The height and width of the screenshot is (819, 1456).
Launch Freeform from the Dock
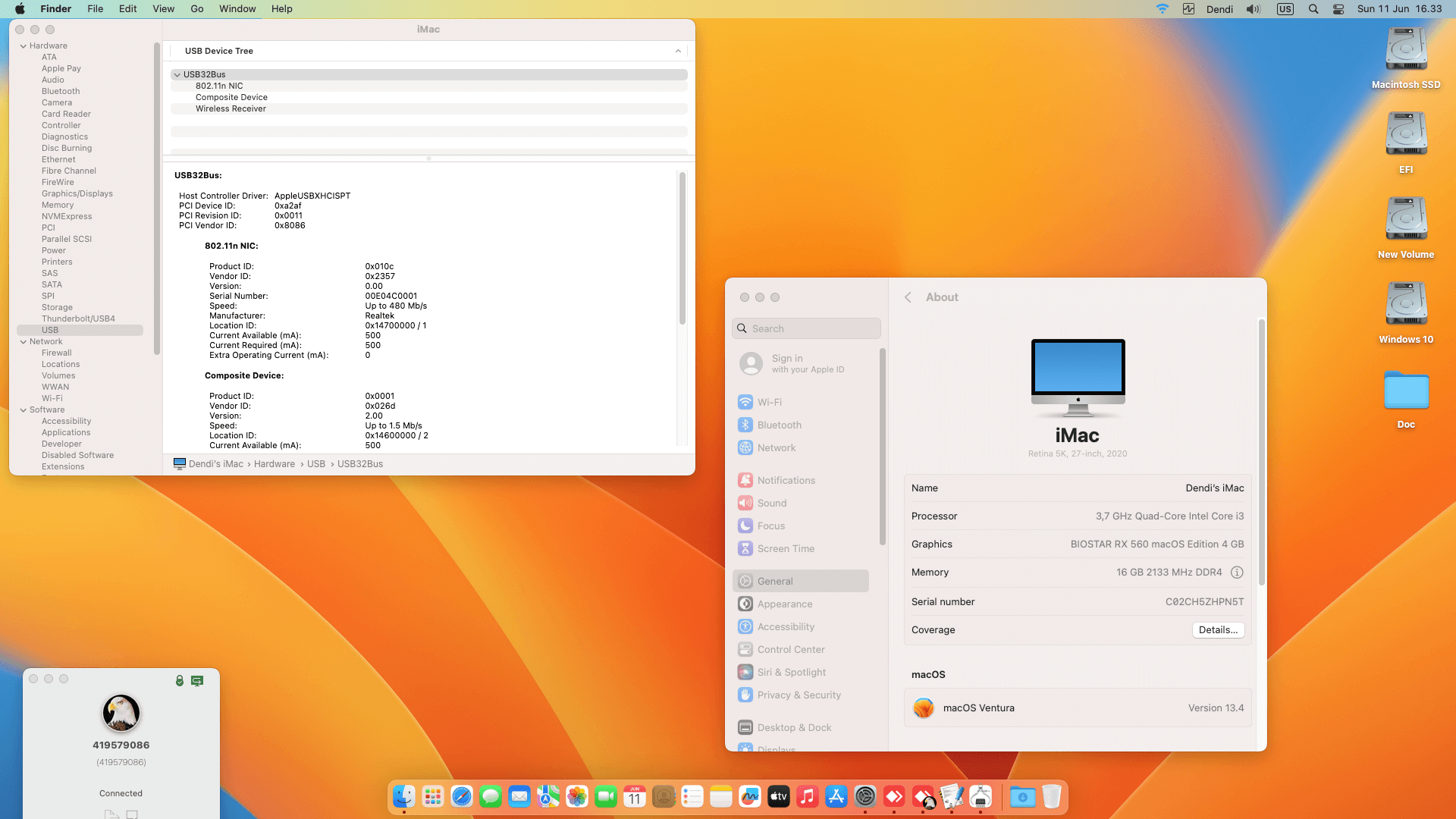click(750, 797)
